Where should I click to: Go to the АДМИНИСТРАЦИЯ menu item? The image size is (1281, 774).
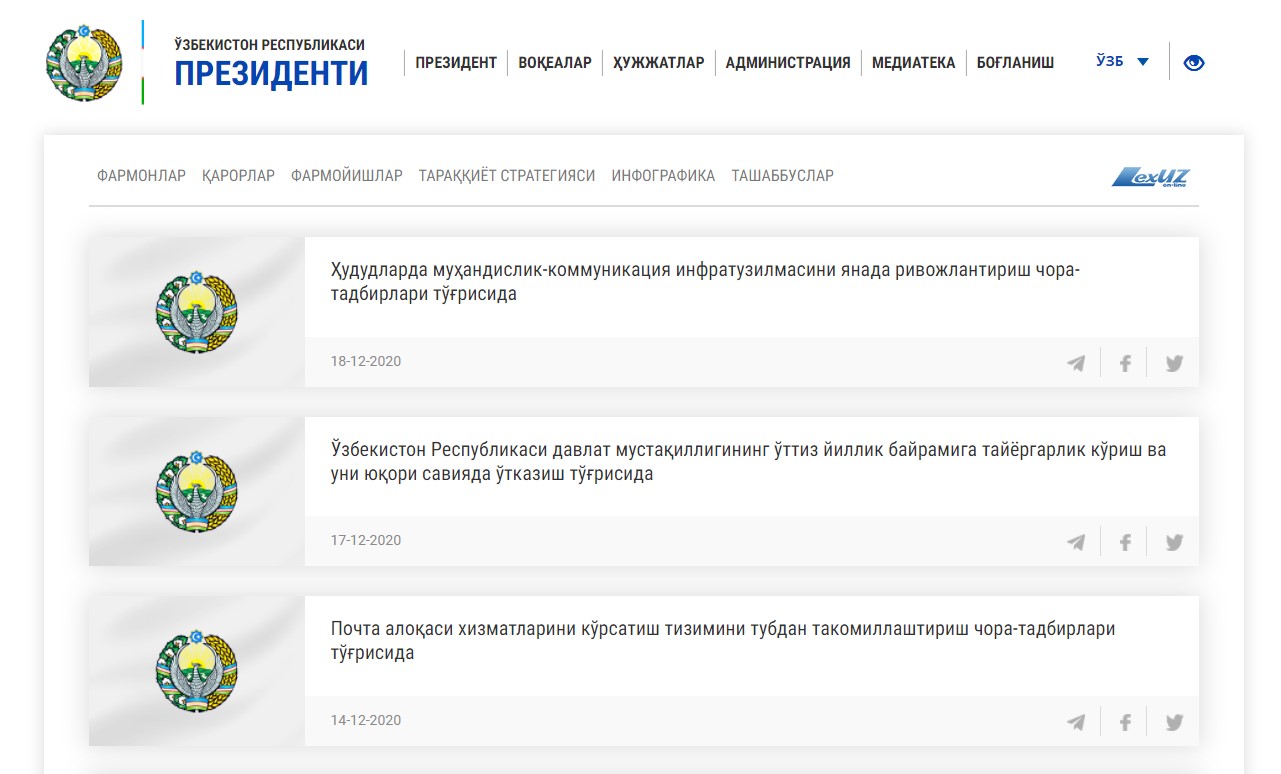coord(787,63)
